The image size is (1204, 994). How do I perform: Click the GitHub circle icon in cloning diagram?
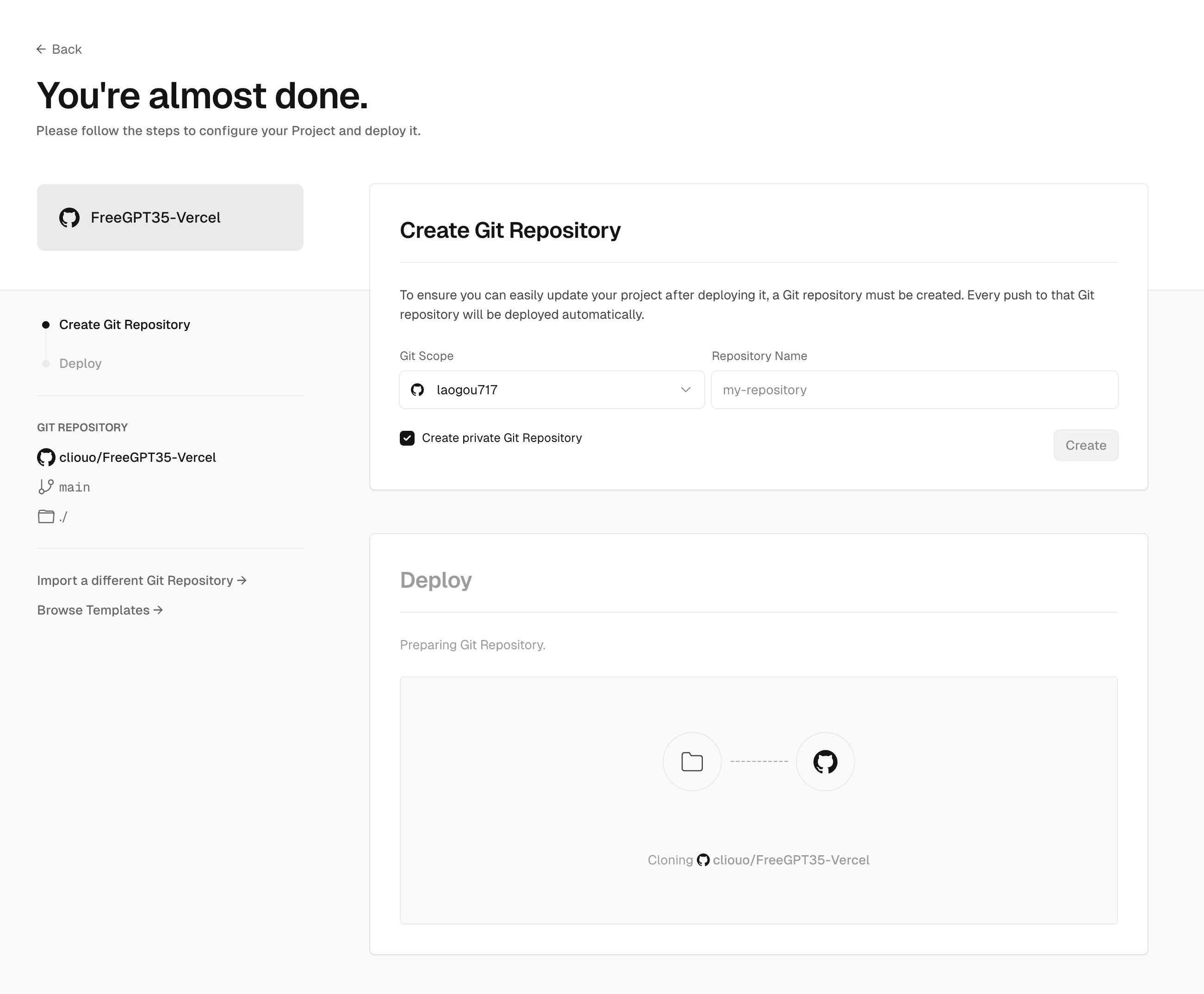click(x=825, y=762)
